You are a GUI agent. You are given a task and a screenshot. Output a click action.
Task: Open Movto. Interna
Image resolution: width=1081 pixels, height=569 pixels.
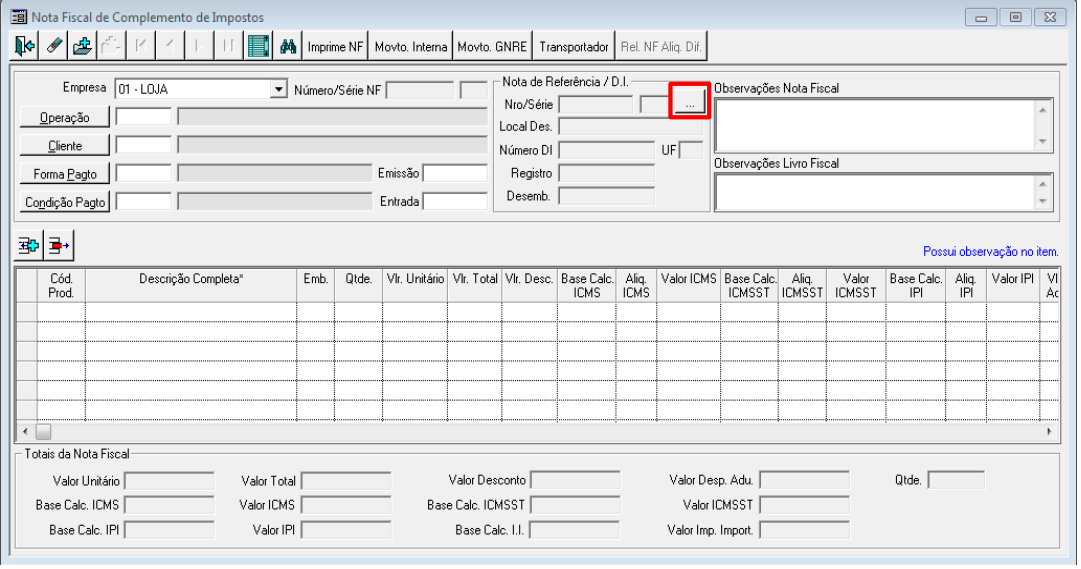(411, 46)
